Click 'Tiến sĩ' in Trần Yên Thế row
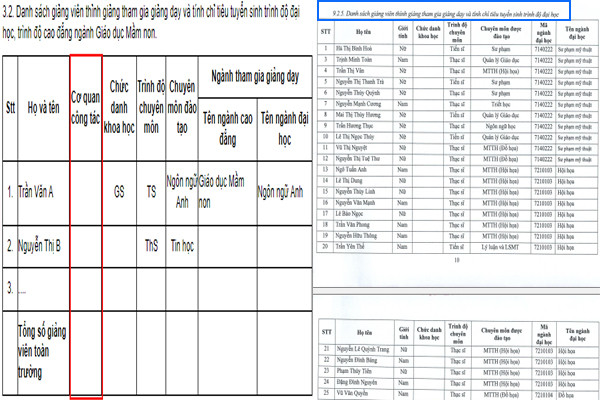 tap(457, 247)
